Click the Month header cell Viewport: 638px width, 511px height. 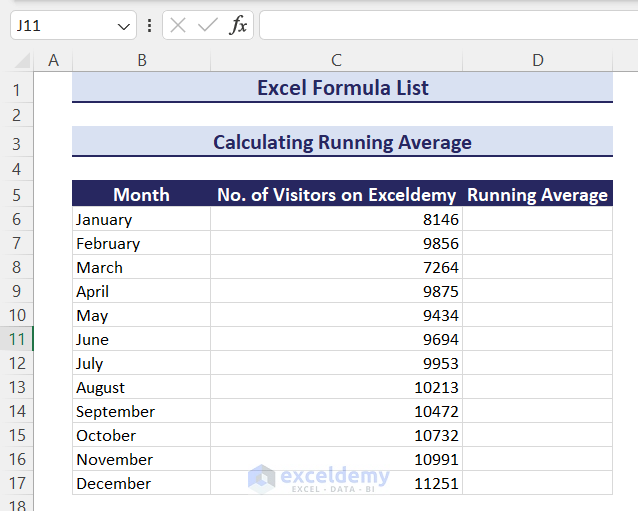(x=141, y=195)
